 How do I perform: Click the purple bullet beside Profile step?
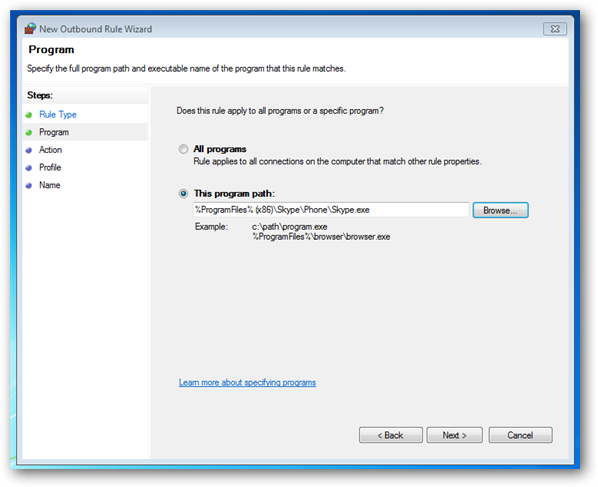tap(29, 168)
